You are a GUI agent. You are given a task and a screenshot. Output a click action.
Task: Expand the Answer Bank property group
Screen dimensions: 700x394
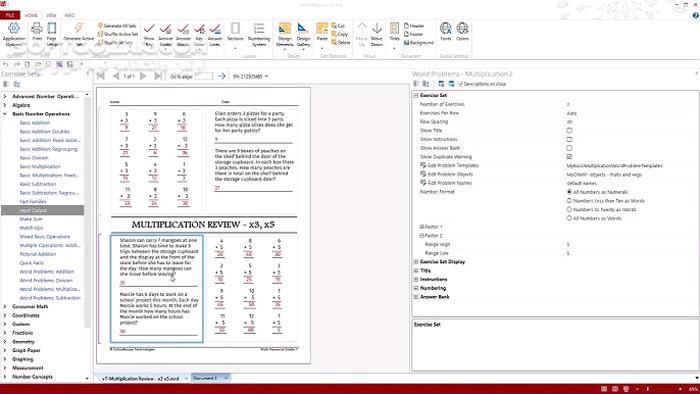(x=416, y=297)
